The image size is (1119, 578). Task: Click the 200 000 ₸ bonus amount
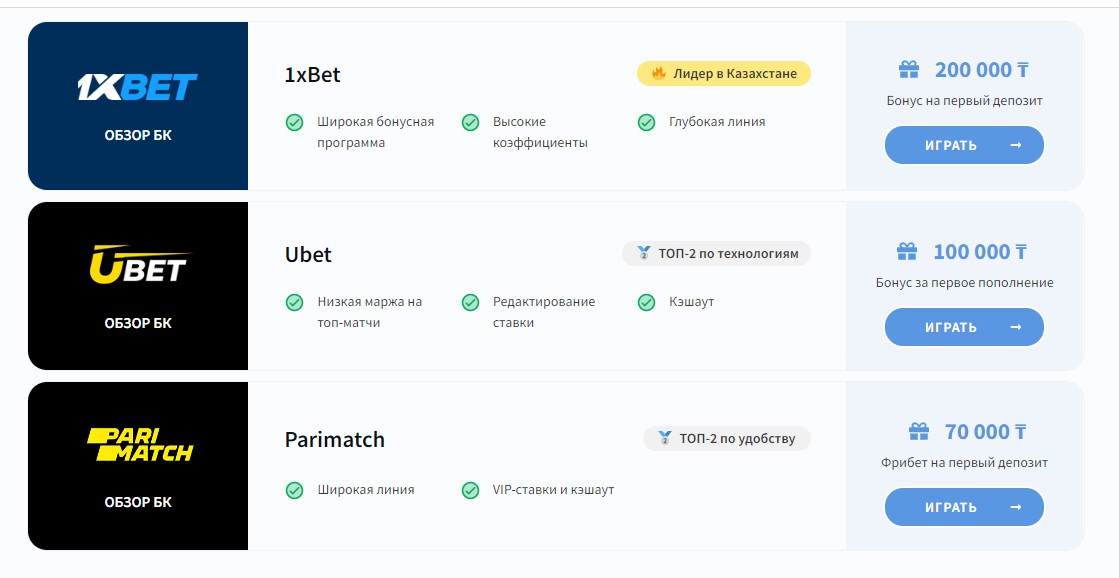(x=982, y=70)
